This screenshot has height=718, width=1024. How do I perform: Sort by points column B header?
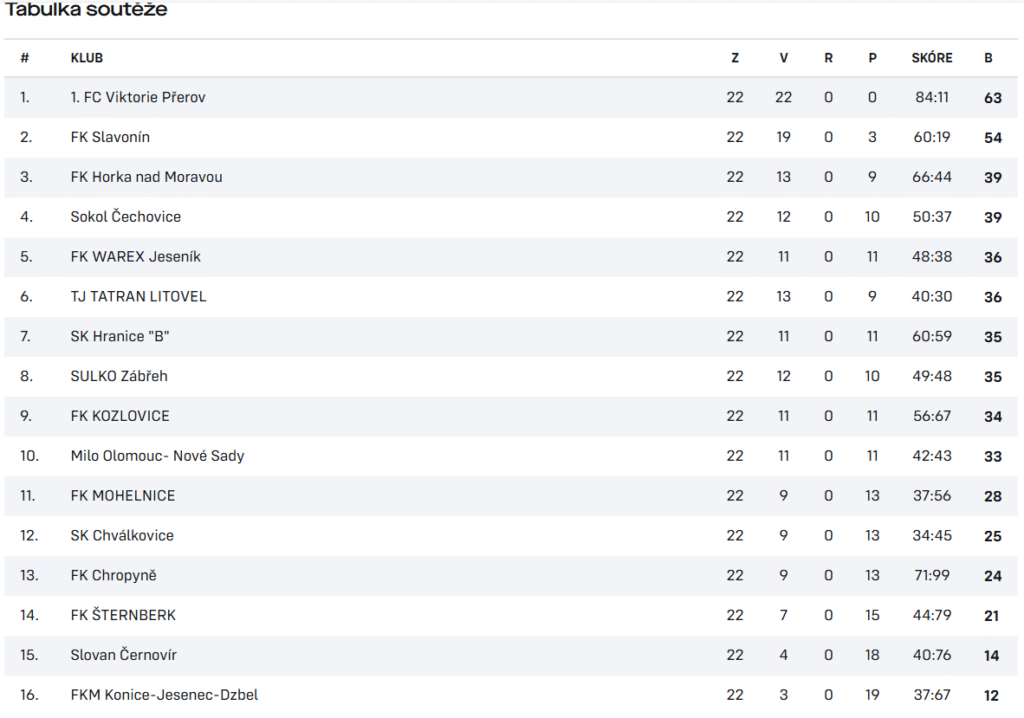click(x=988, y=58)
